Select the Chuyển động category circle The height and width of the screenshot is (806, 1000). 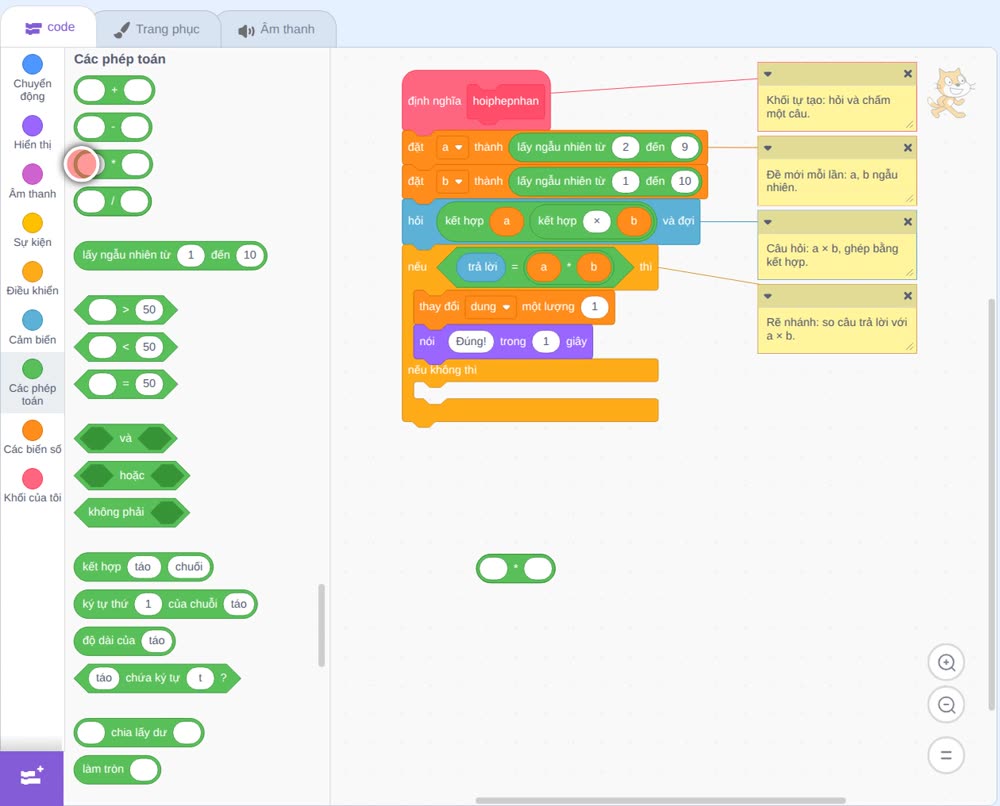[33, 64]
